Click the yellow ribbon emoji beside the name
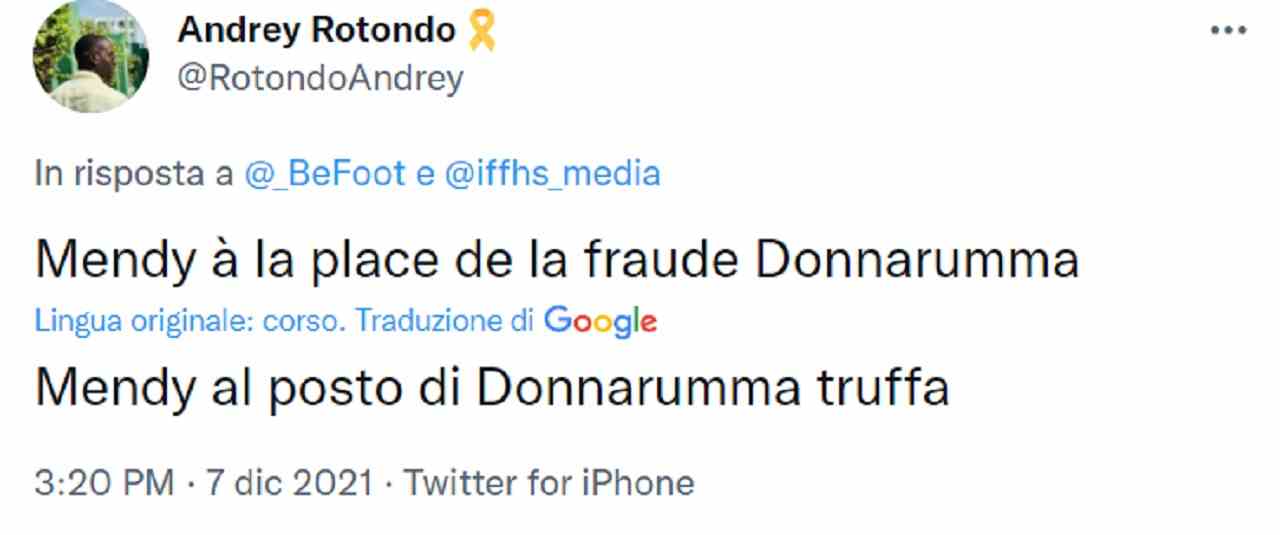The image size is (1280, 535). coord(480,31)
